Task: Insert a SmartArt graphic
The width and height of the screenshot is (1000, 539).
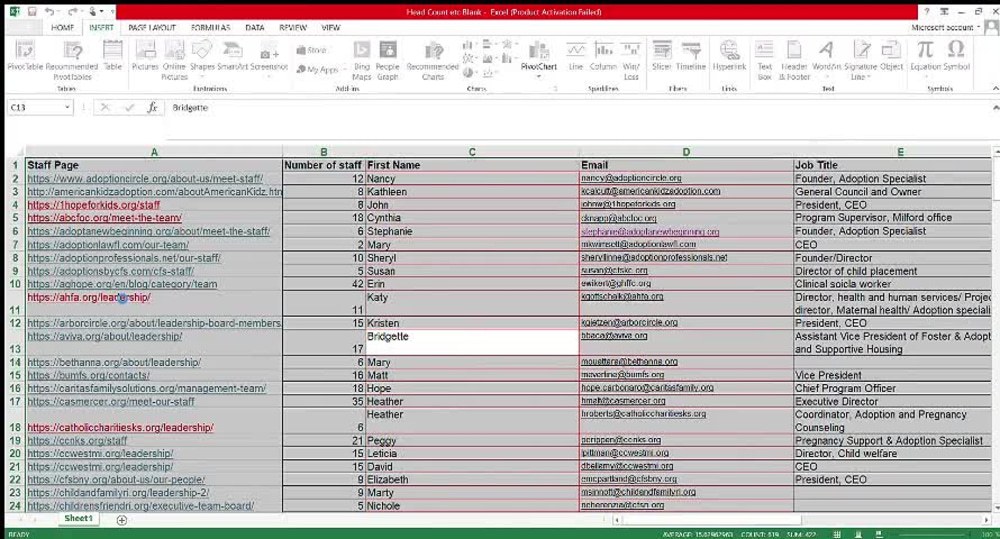Action: pyautogui.click(x=232, y=55)
